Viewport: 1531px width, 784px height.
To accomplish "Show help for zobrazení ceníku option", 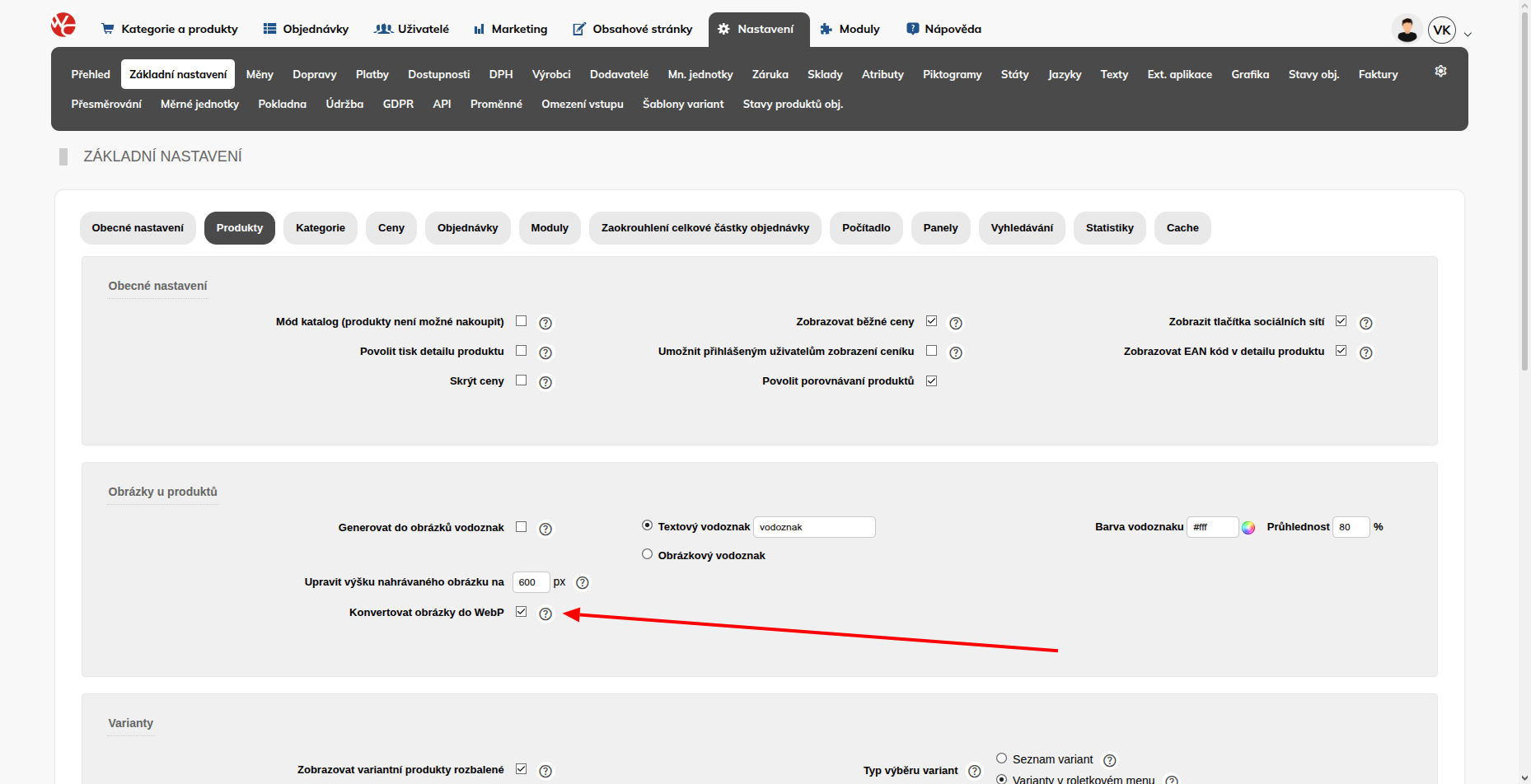I will point(956,352).
